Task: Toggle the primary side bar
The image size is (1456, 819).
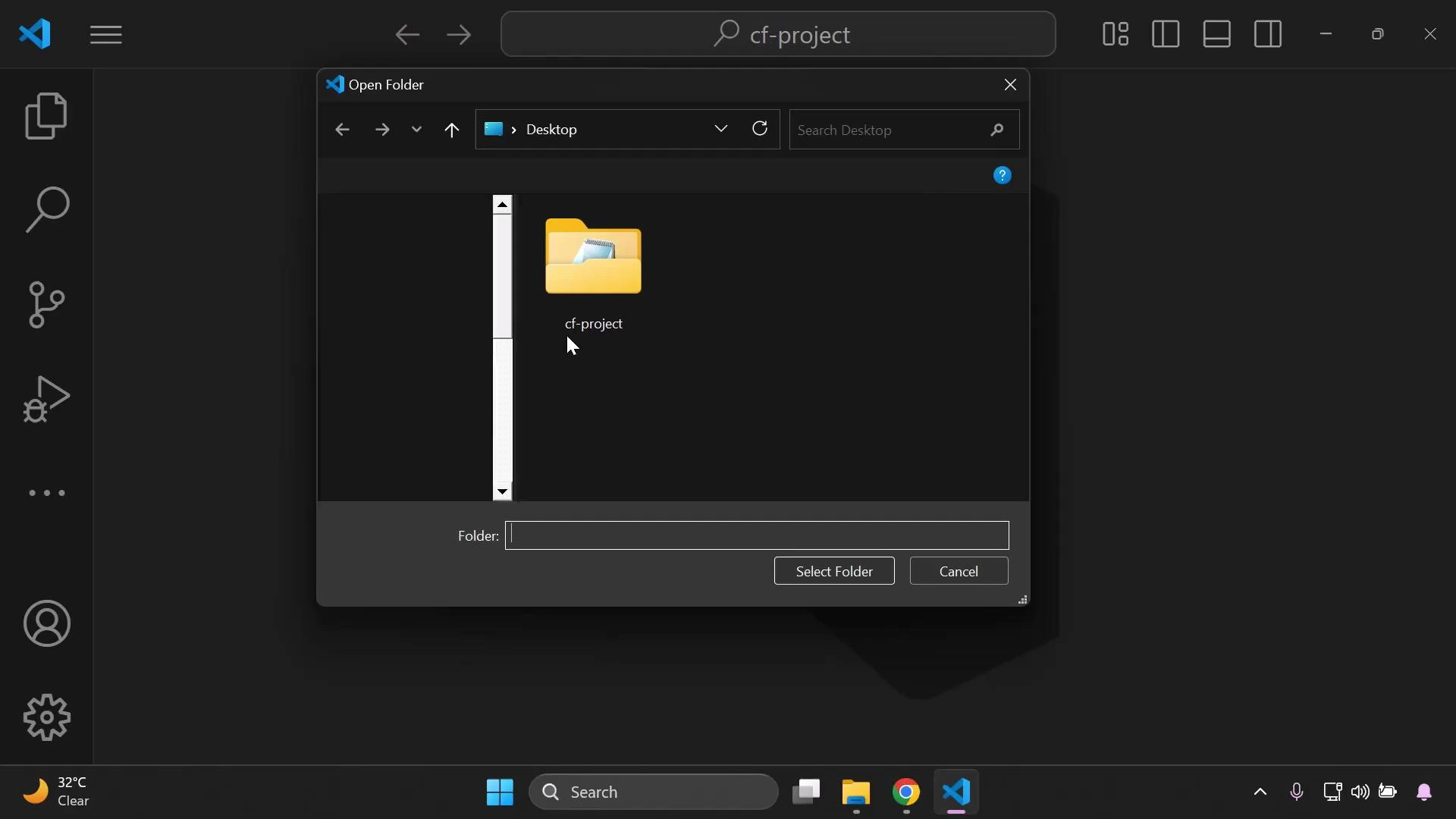Action: click(1166, 34)
